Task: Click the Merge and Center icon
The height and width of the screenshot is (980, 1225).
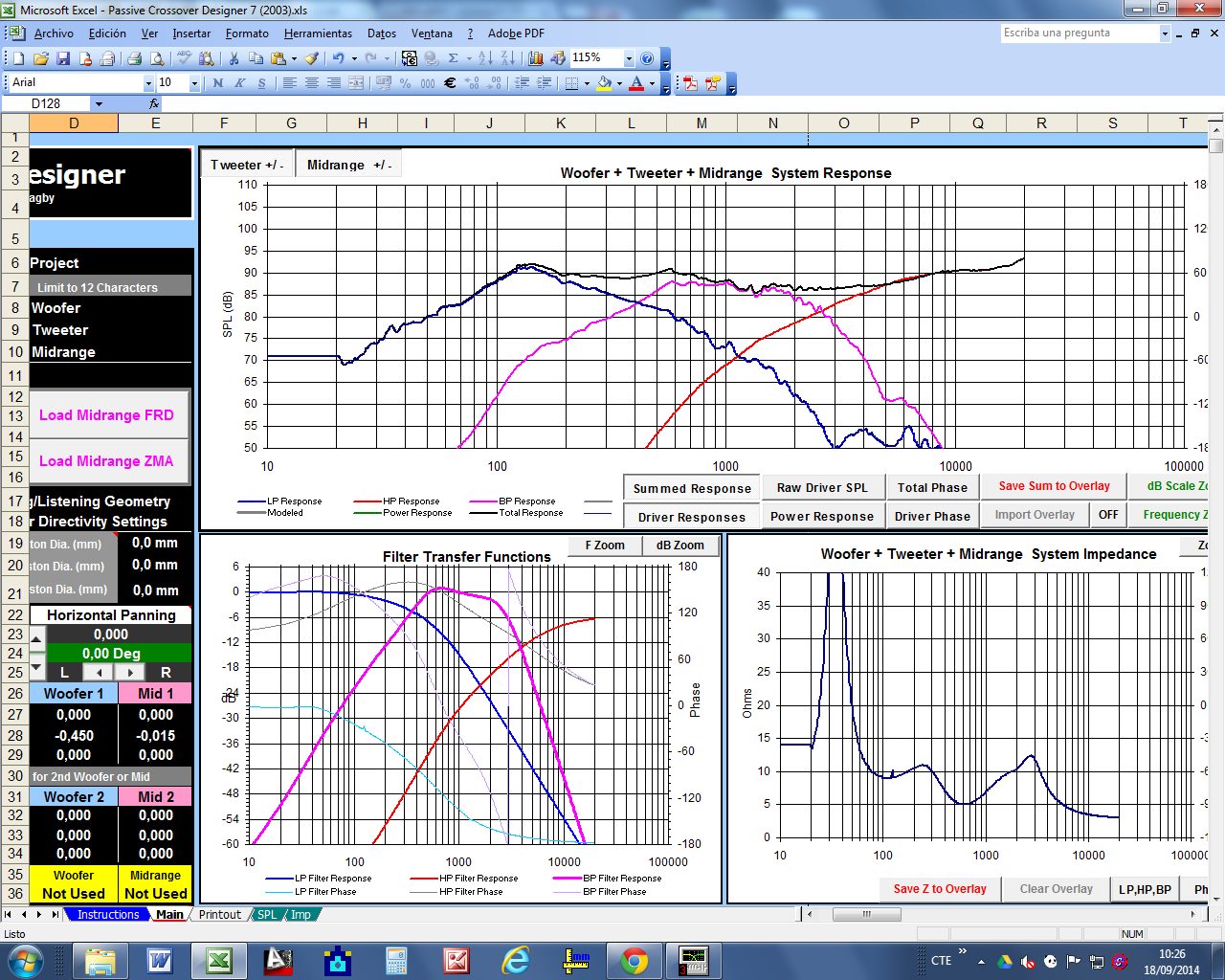Action: 356,83
